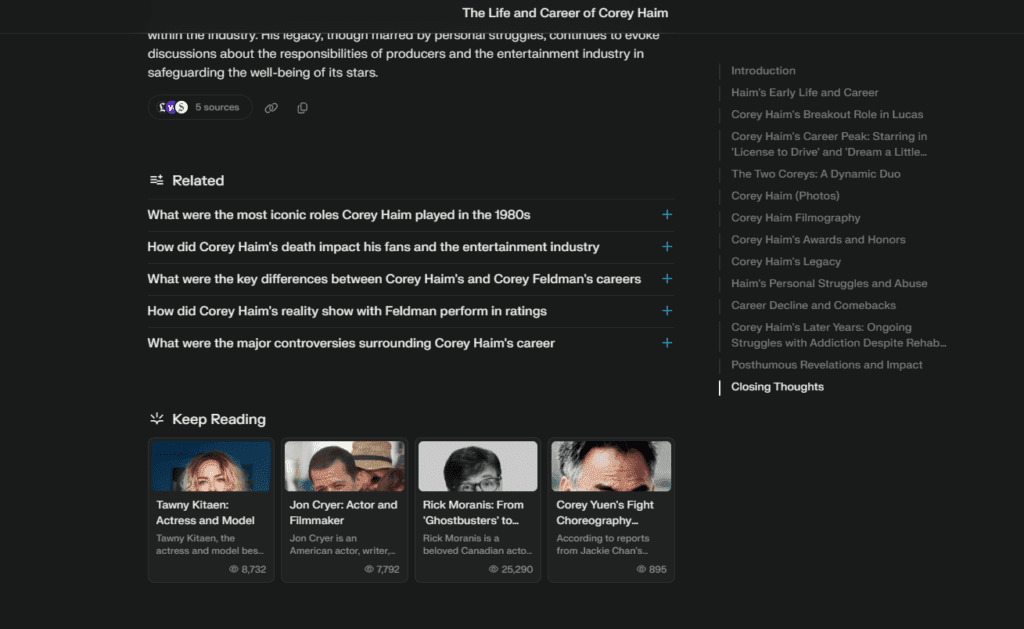Click the copy link icon beside sources
This screenshot has height=629, width=1024.
pos(271,108)
